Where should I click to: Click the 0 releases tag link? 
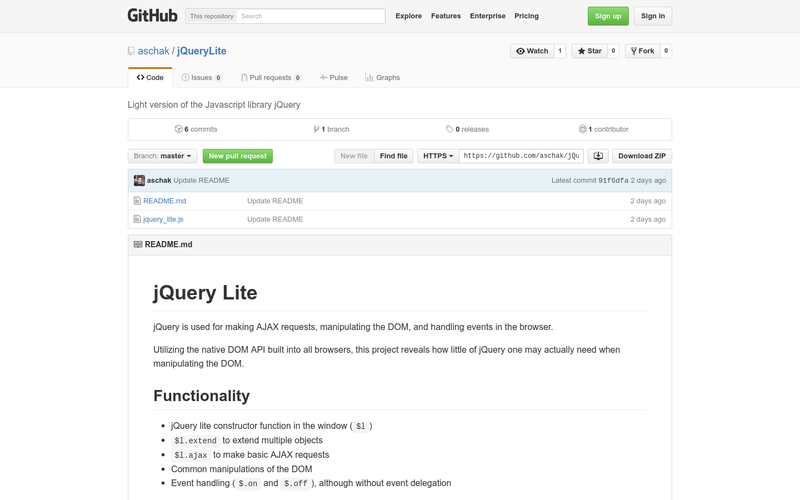[467, 129]
